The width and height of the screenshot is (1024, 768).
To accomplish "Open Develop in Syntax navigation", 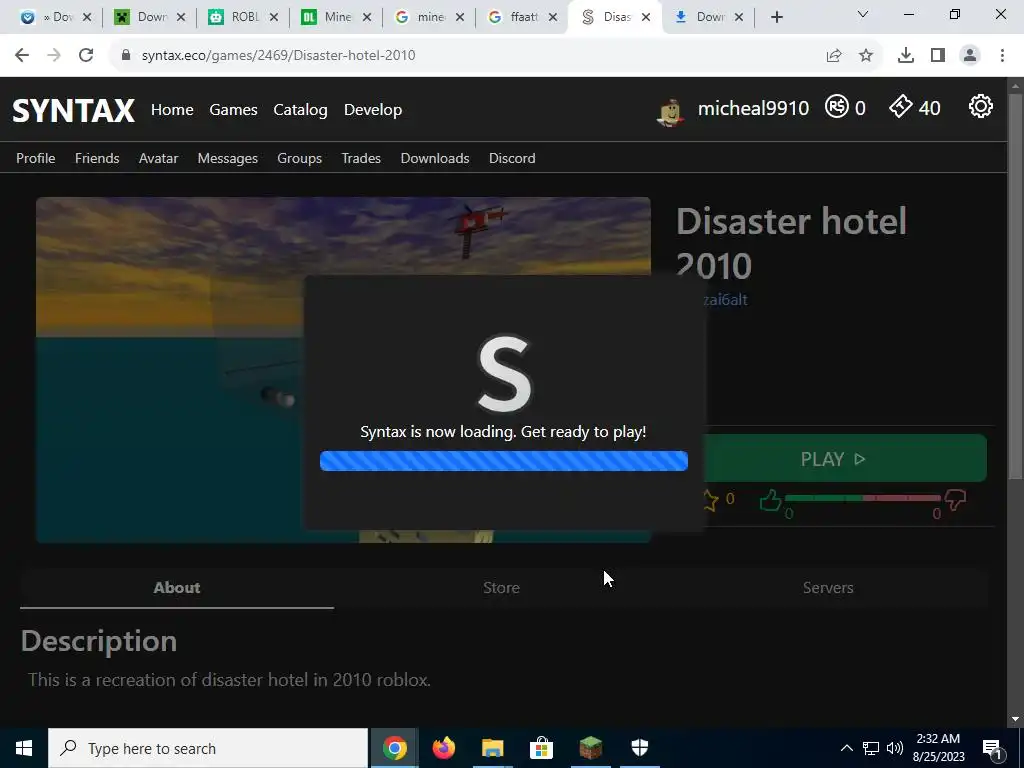I will click(x=373, y=110).
